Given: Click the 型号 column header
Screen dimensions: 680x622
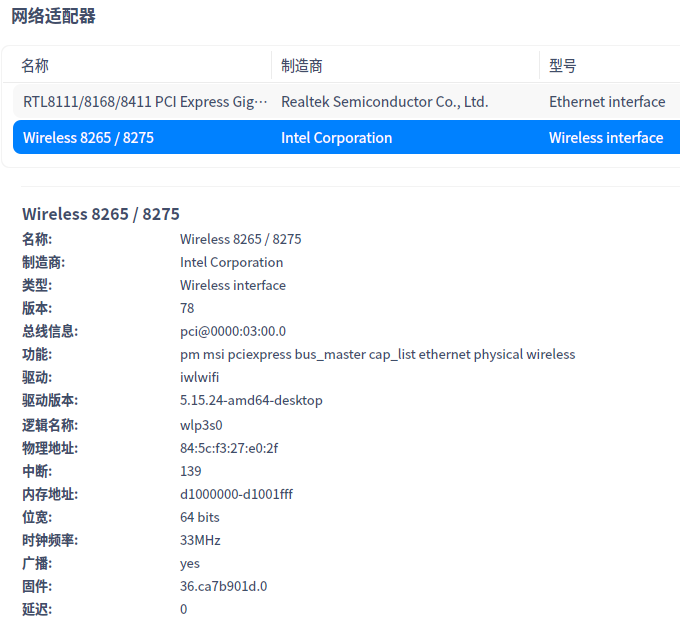Looking at the screenshot, I should point(562,66).
